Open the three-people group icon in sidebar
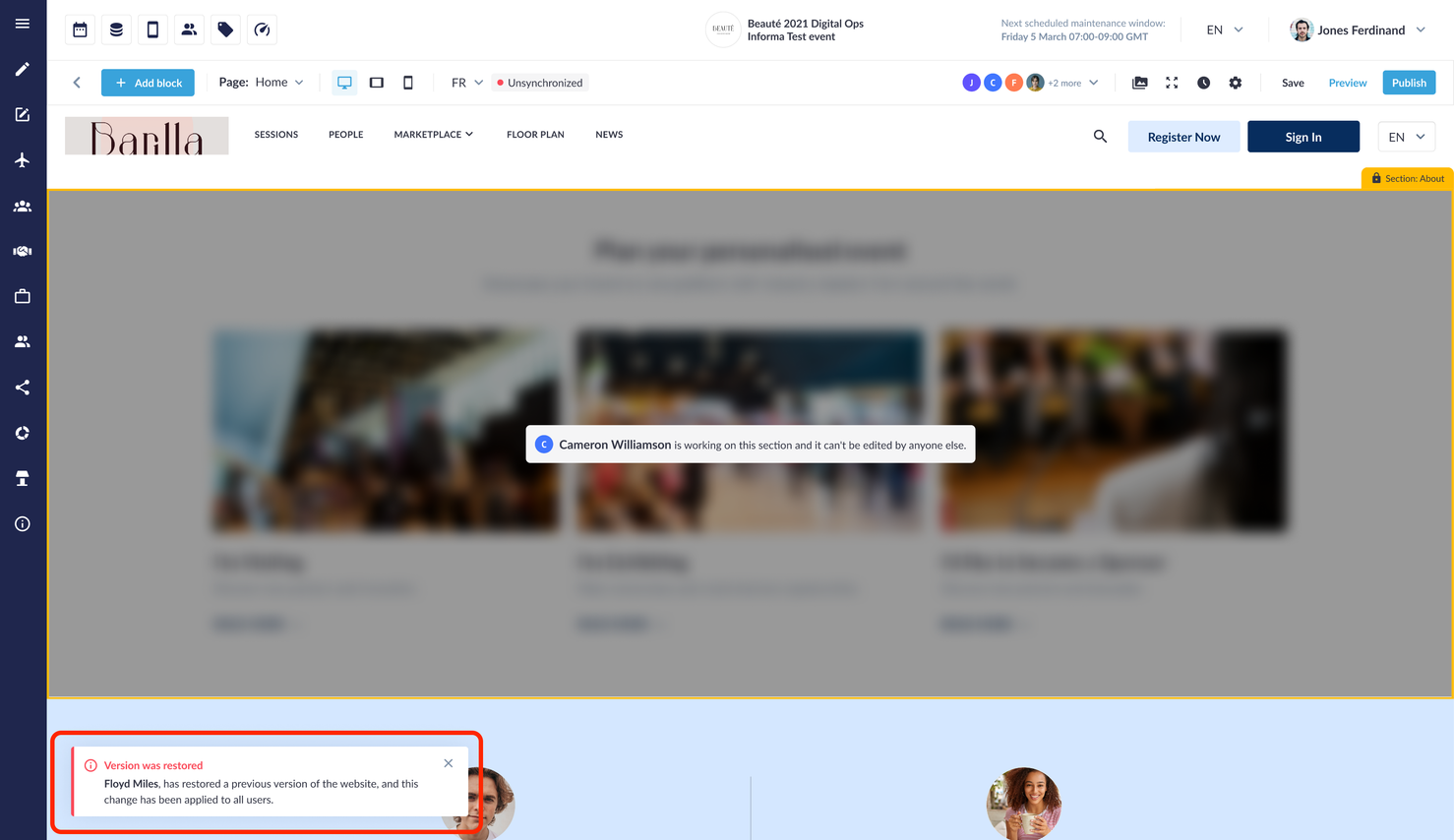This screenshot has width=1454, height=840. point(23,207)
